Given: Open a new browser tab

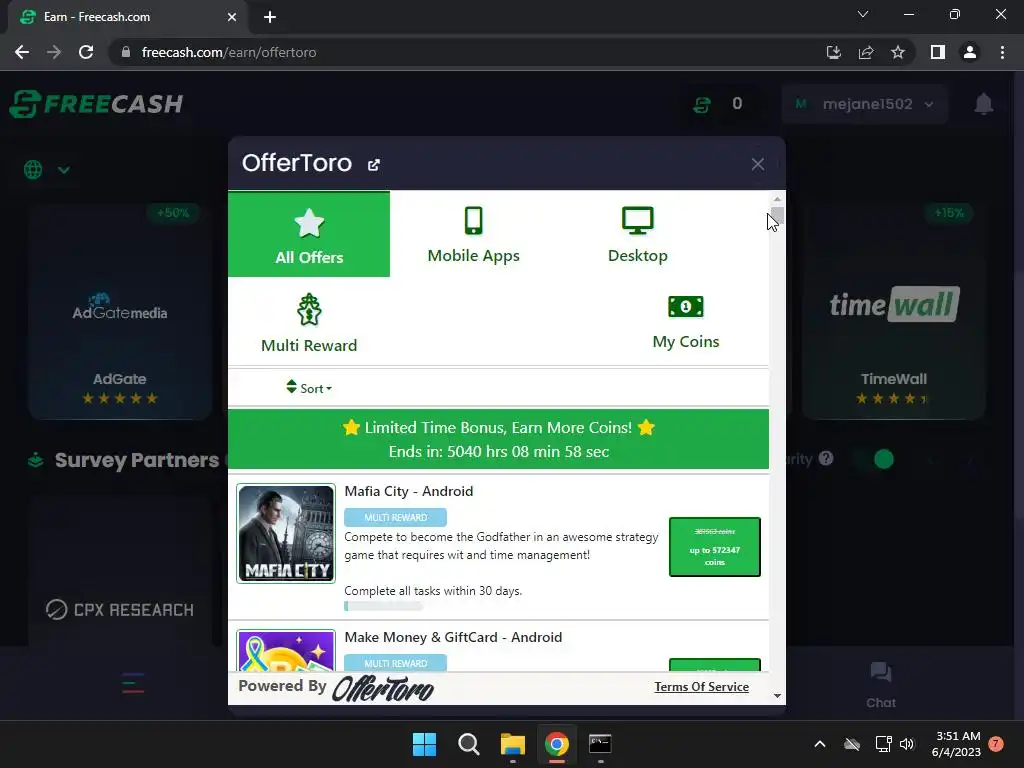Looking at the screenshot, I should click(270, 17).
